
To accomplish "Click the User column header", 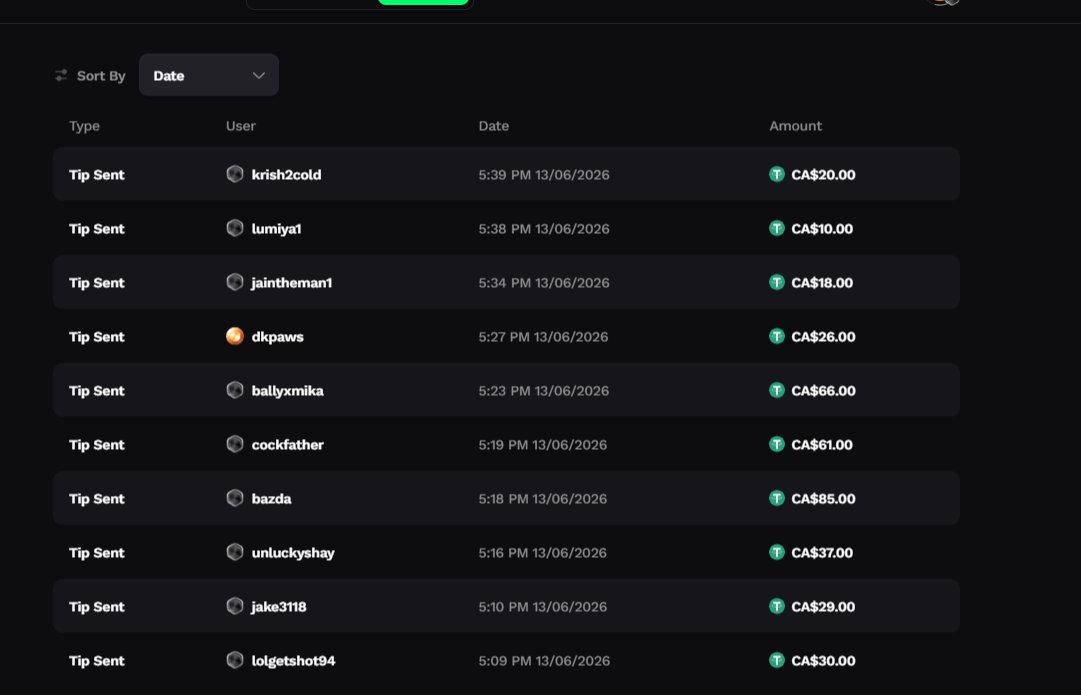I will click(x=241, y=125).
